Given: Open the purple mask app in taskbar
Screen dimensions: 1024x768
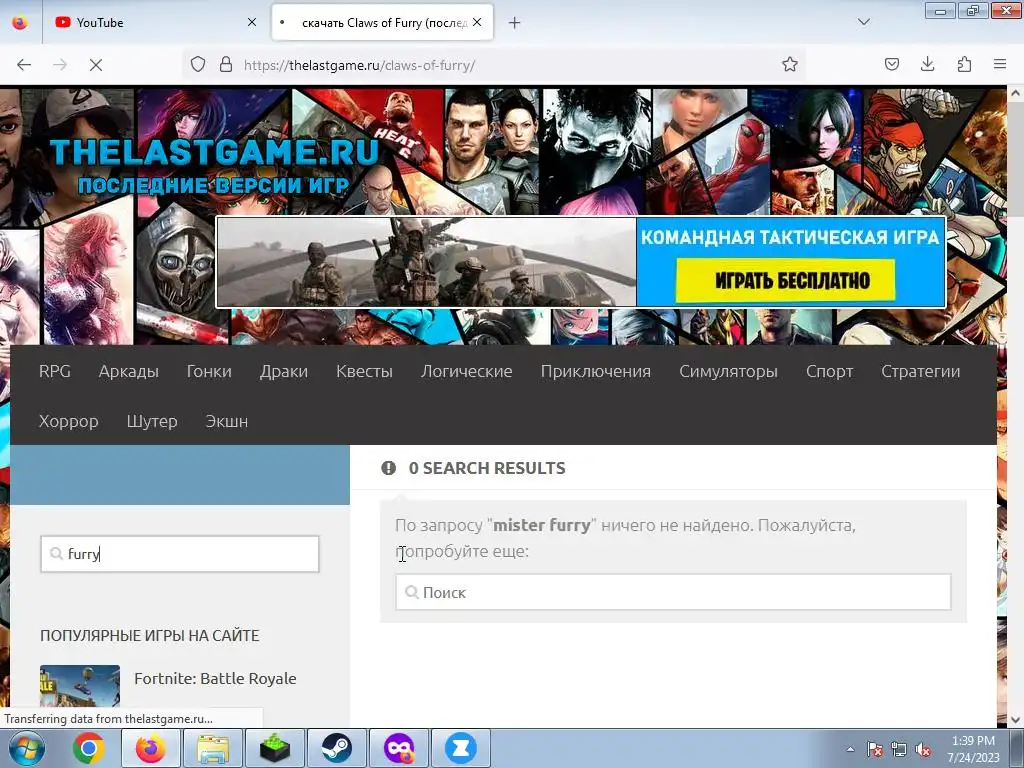Looking at the screenshot, I should [x=399, y=748].
